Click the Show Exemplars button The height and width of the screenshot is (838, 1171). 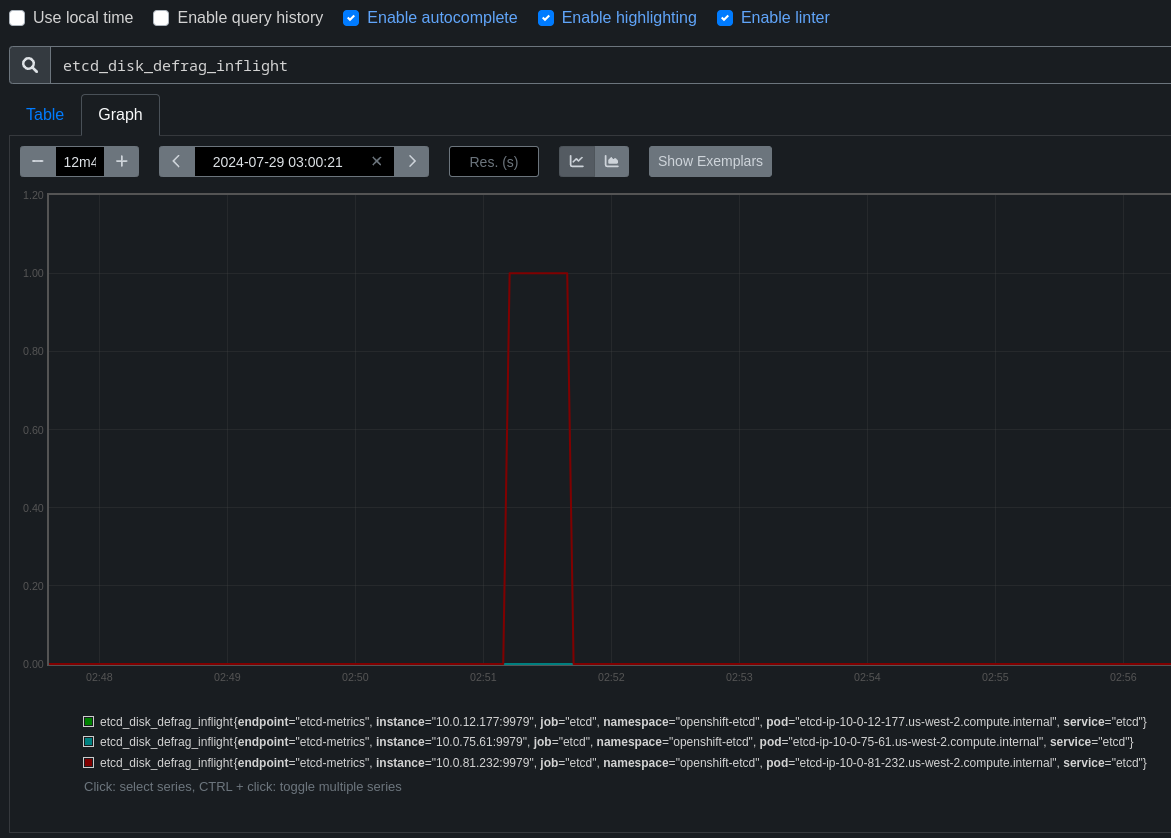tap(710, 161)
